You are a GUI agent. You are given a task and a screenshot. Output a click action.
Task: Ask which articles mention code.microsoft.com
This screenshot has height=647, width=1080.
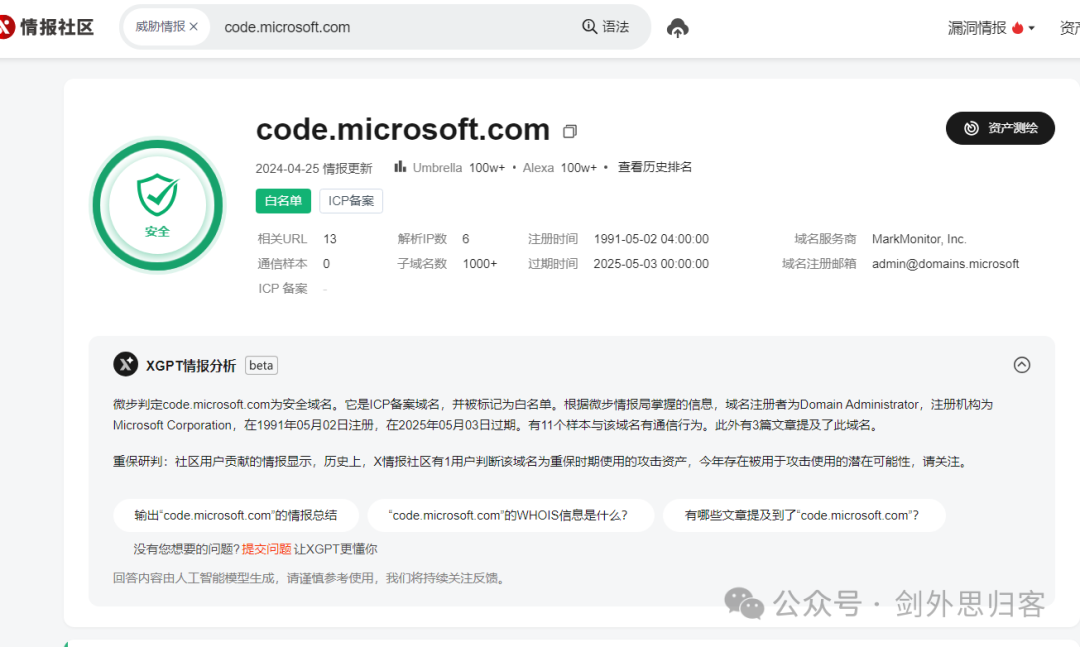(x=803, y=515)
